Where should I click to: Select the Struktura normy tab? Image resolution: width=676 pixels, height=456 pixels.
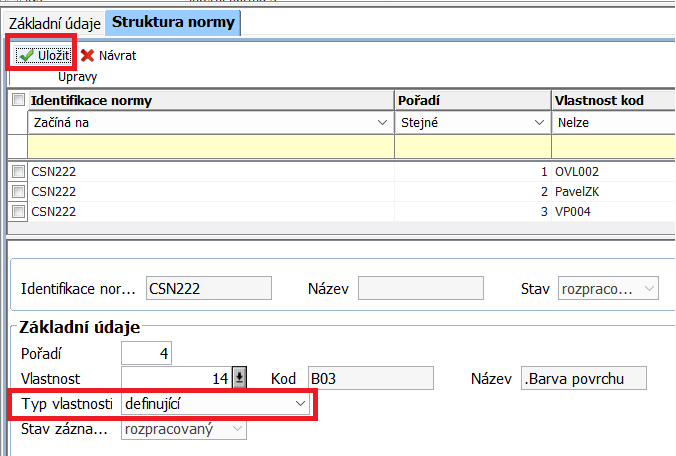point(172,21)
